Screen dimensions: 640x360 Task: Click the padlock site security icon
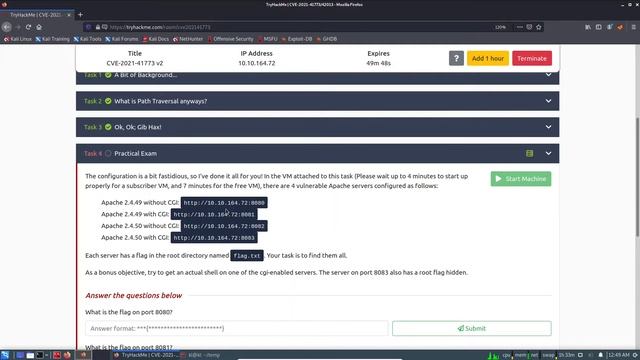click(x=98, y=27)
